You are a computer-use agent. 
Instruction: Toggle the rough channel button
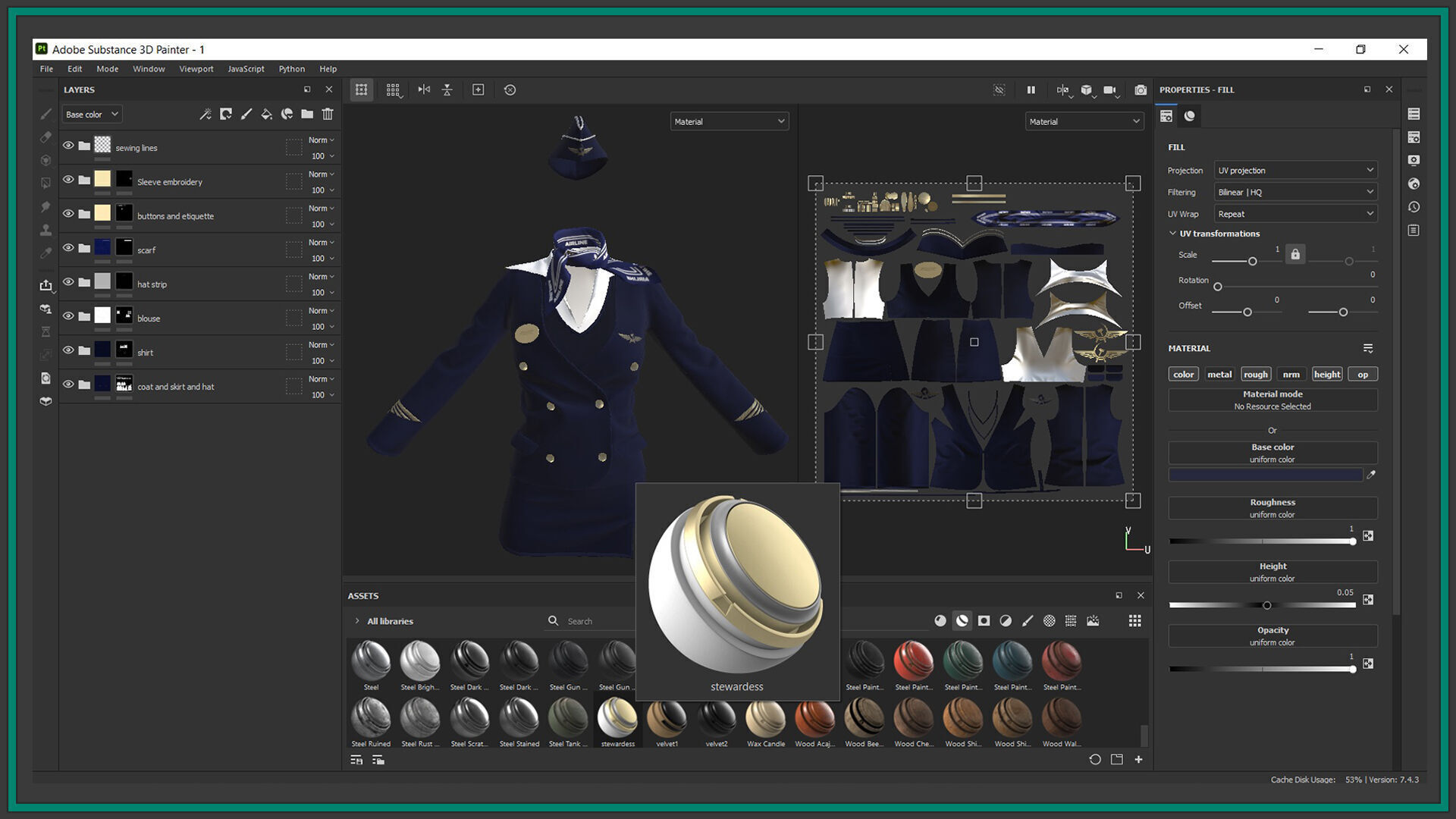[1256, 375]
